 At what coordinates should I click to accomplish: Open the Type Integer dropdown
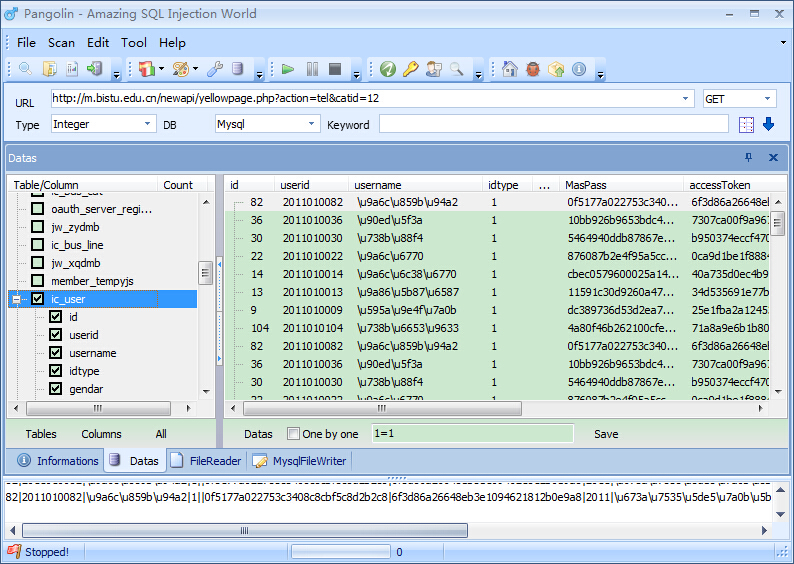pyautogui.click(x=147, y=124)
